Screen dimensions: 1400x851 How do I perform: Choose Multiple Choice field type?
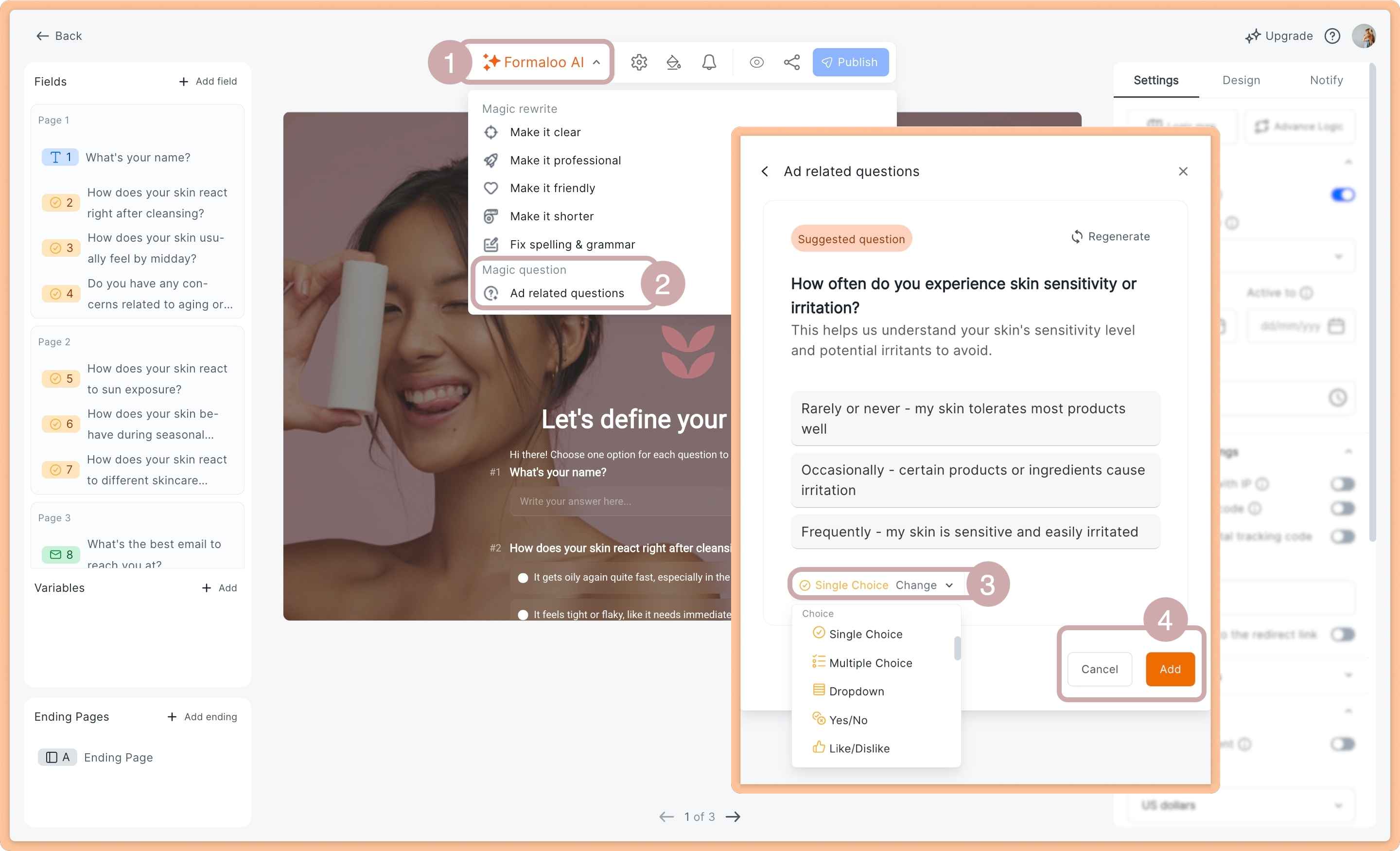pyautogui.click(x=862, y=663)
